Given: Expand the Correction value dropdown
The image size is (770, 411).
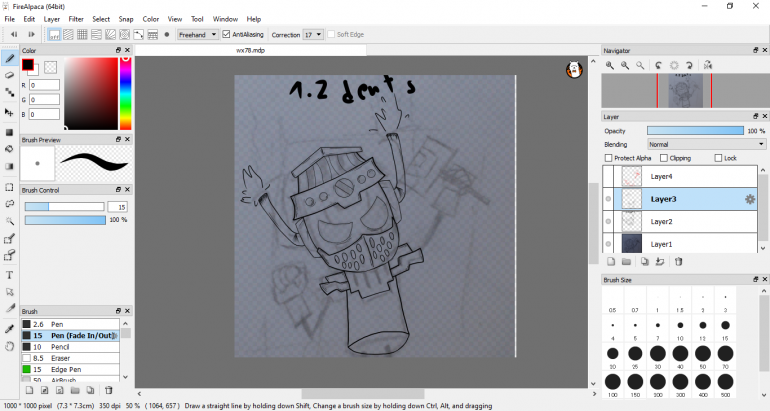Looking at the screenshot, I should click(x=319, y=34).
